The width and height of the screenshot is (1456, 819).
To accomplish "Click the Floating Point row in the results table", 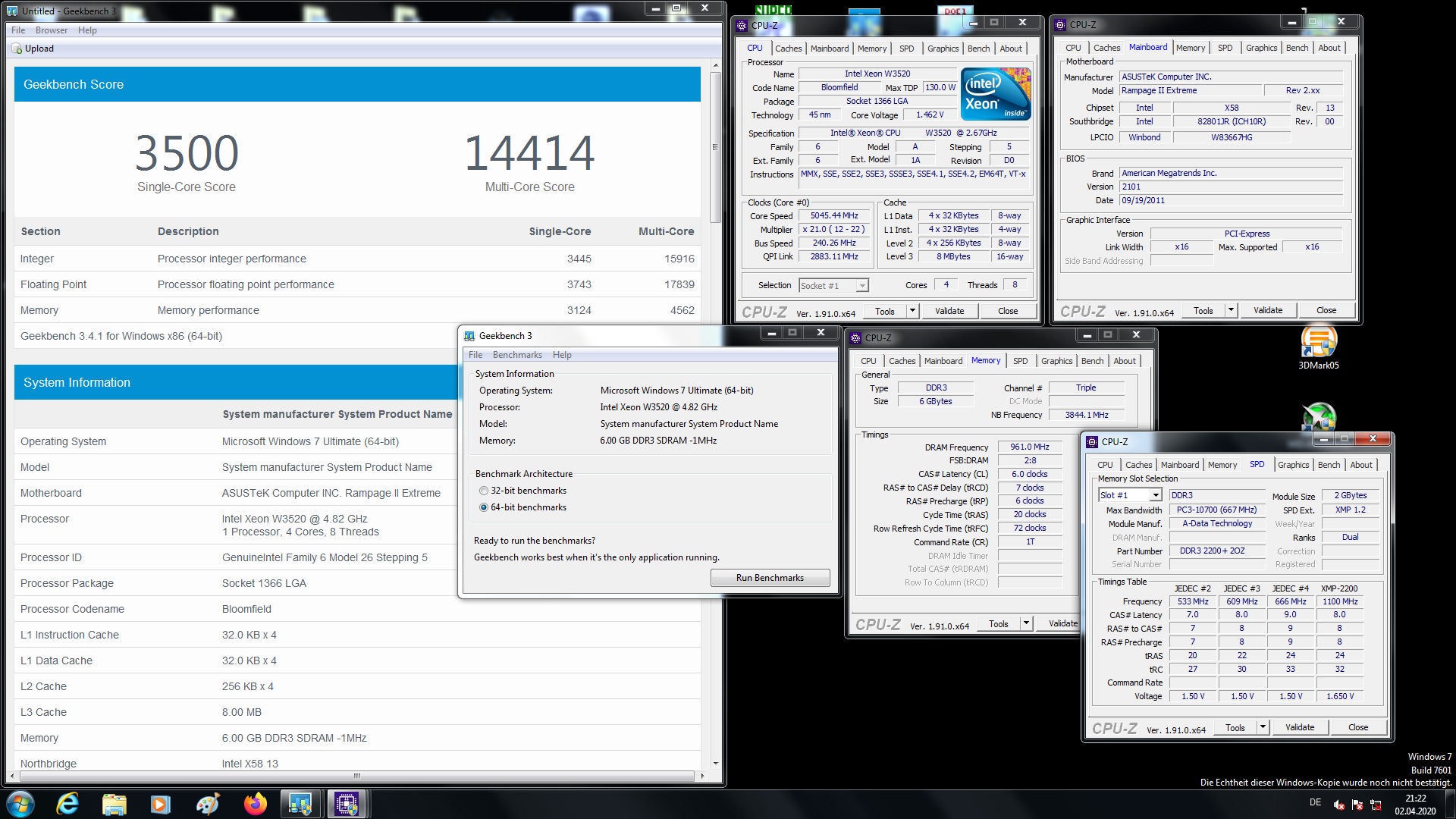I will [x=357, y=284].
